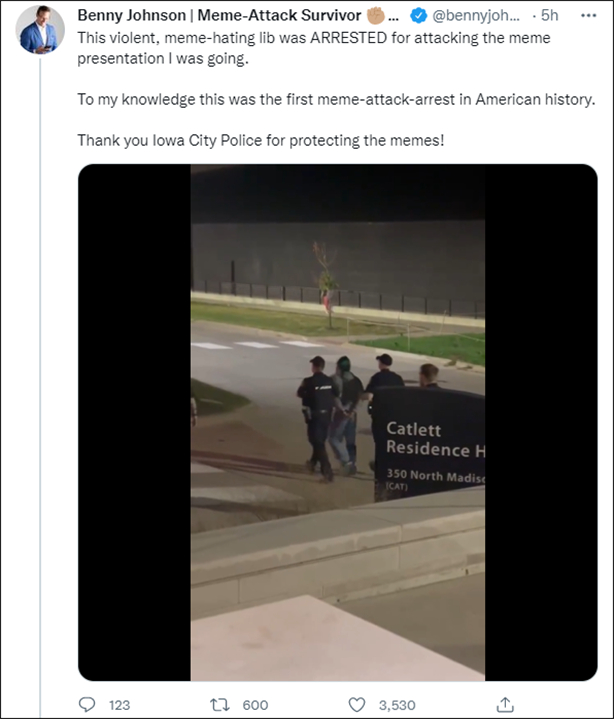The width and height of the screenshot is (614, 719).
Task: Click the 5h timestamp
Action: coord(549,16)
